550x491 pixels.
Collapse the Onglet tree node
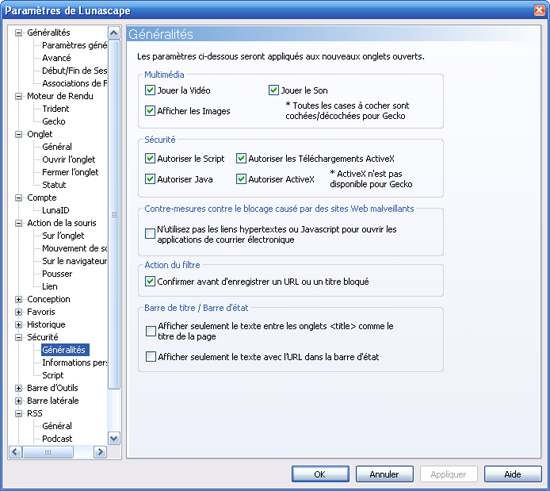[x=19, y=134]
